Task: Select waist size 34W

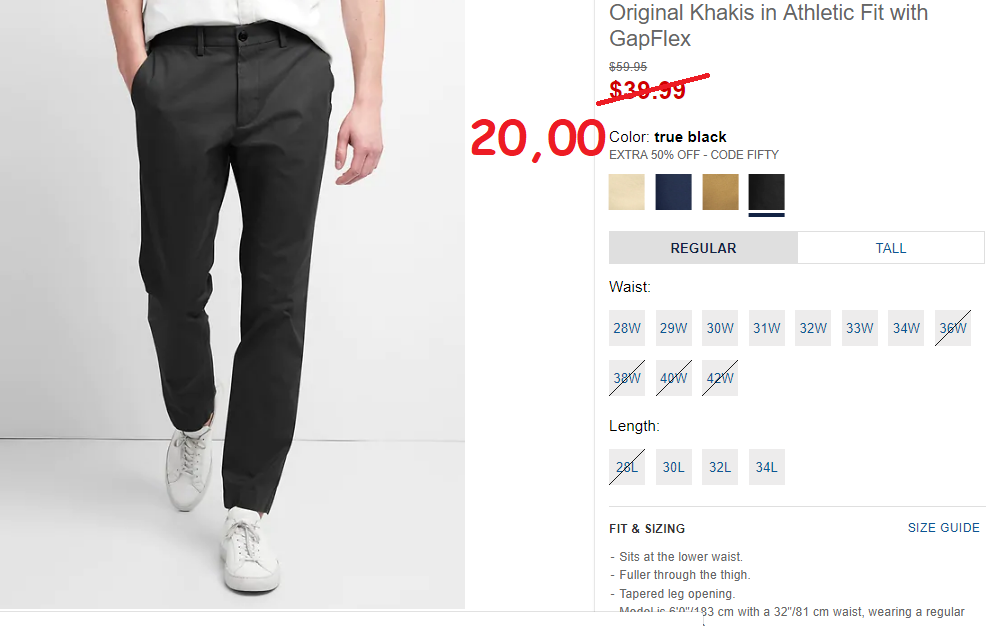Action: [x=906, y=328]
